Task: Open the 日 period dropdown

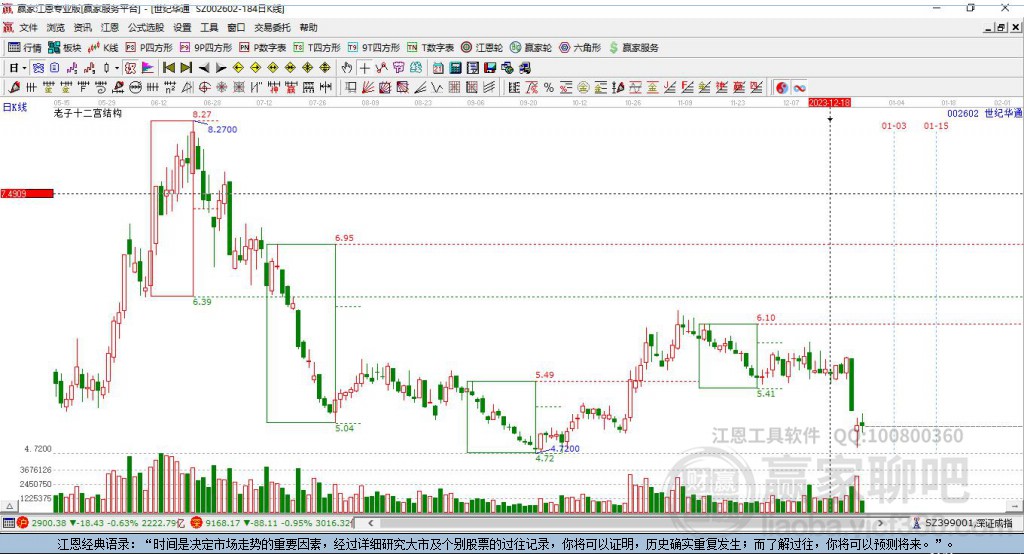Action: click(18, 68)
